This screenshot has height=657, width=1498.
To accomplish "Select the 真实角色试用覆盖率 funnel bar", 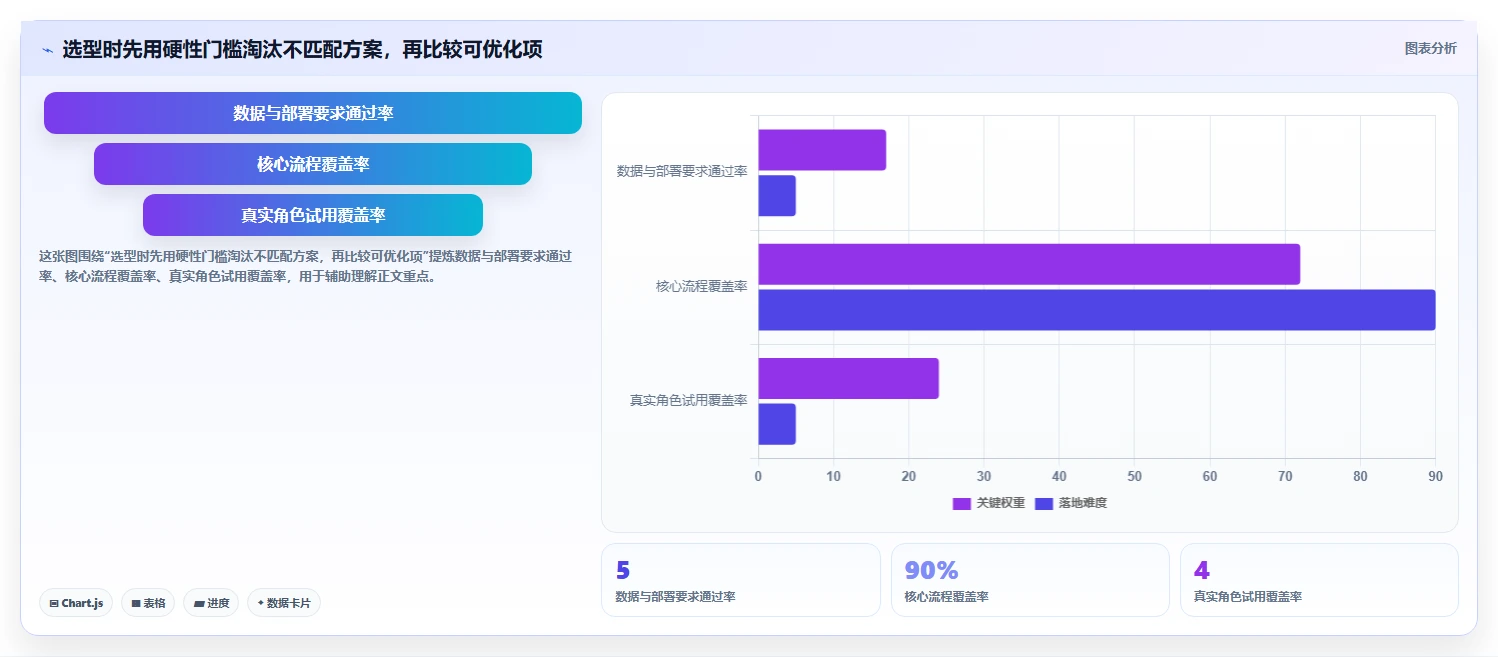I will pyautogui.click(x=313, y=215).
